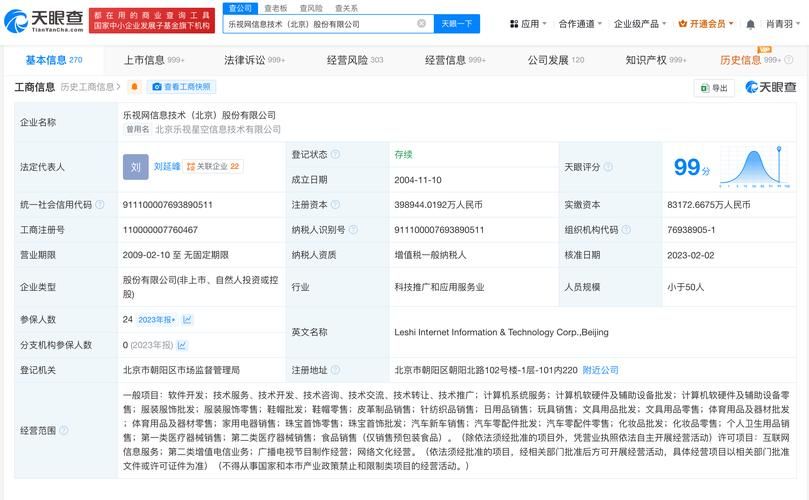809x500 pixels.
Task: Click the 天眼评分 distribution chart
Action: 755,166
